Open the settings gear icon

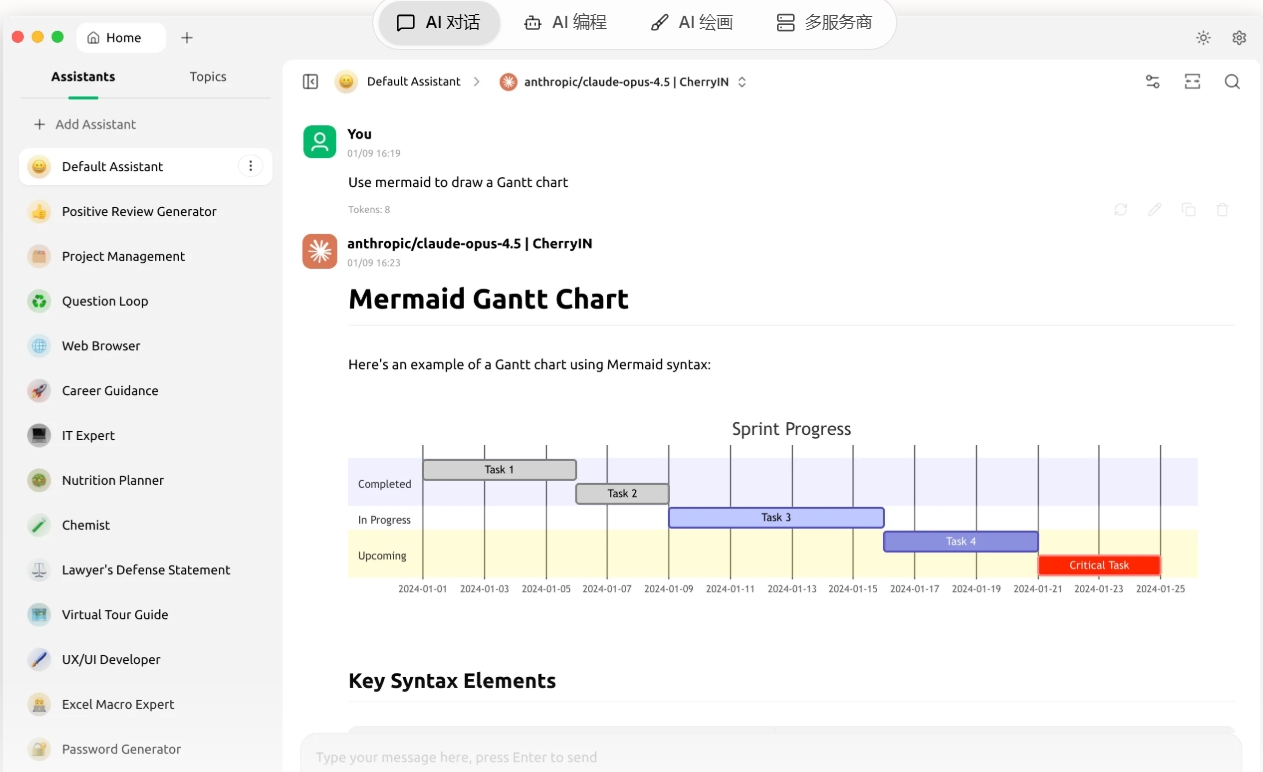(x=1239, y=38)
